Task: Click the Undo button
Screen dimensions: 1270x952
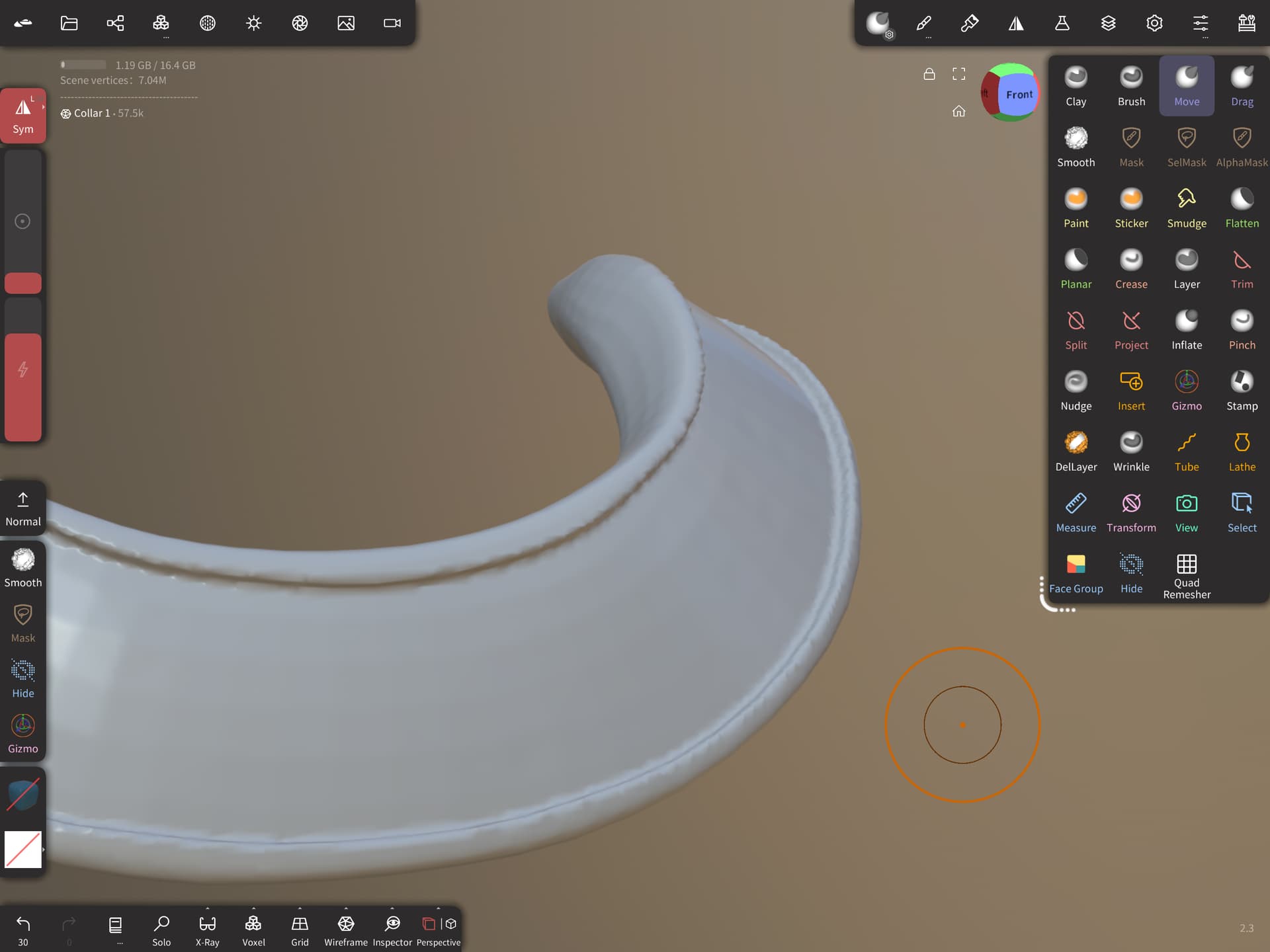Action: (23, 930)
